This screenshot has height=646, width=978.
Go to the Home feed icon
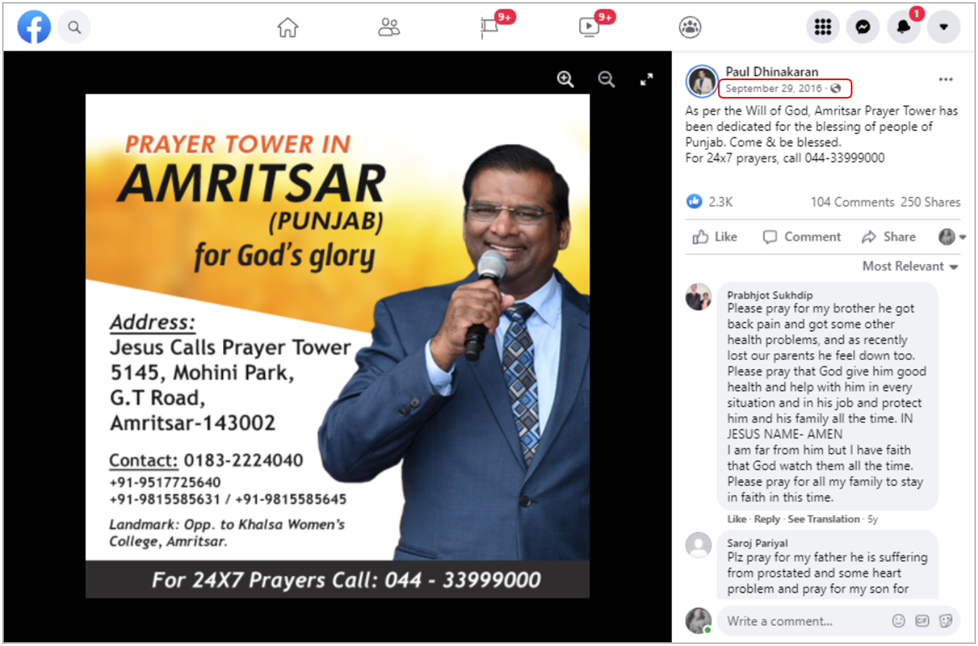click(x=288, y=27)
